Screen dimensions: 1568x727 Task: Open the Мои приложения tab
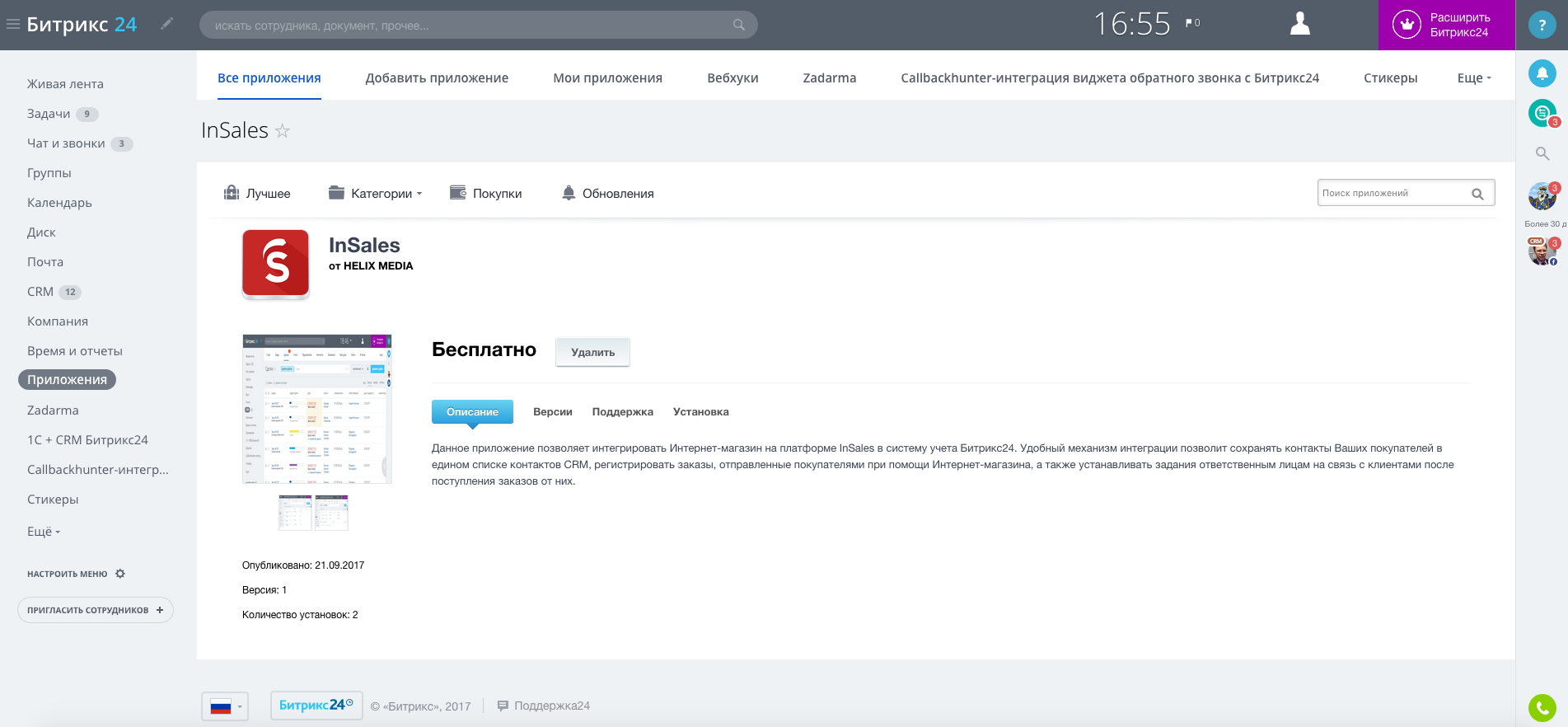pos(608,78)
